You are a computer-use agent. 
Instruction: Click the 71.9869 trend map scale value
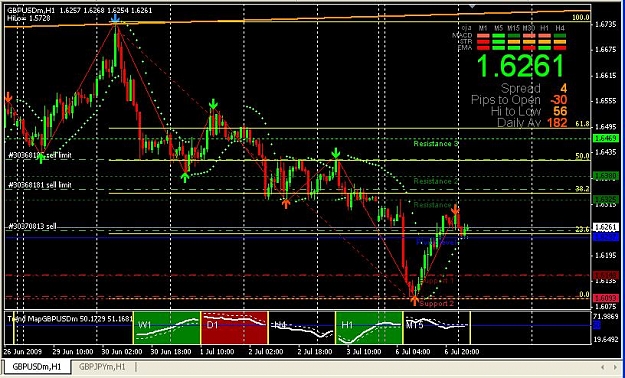[x=606, y=316]
